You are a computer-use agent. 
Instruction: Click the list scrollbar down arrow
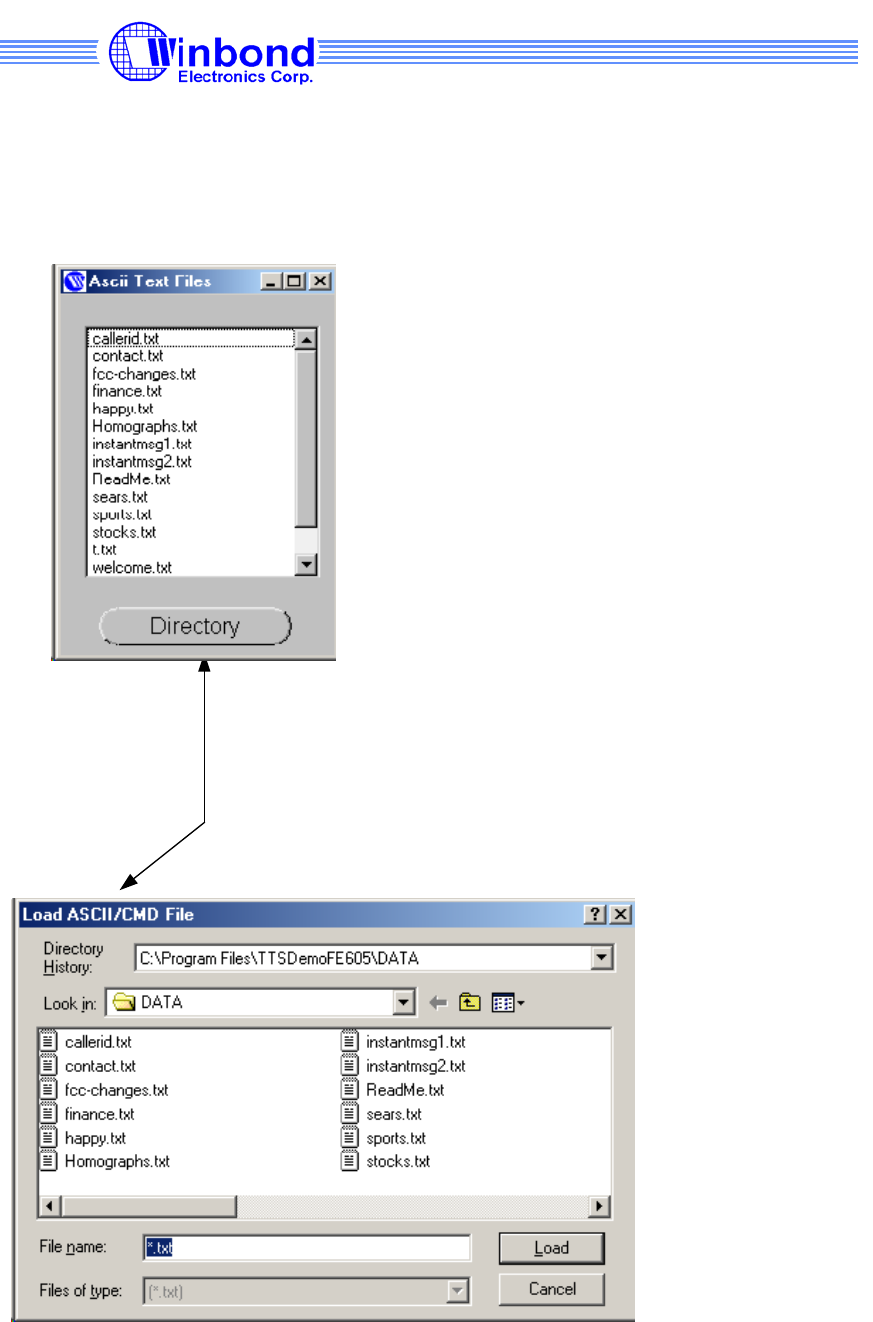coord(307,566)
